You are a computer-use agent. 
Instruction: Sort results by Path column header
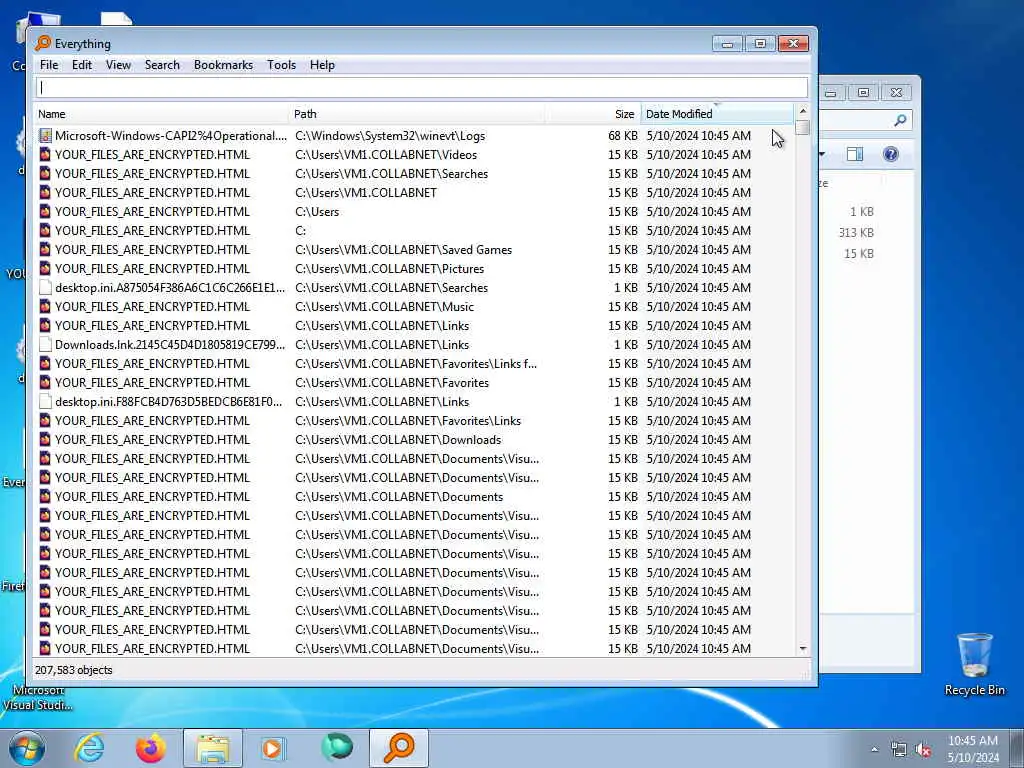tap(417, 114)
